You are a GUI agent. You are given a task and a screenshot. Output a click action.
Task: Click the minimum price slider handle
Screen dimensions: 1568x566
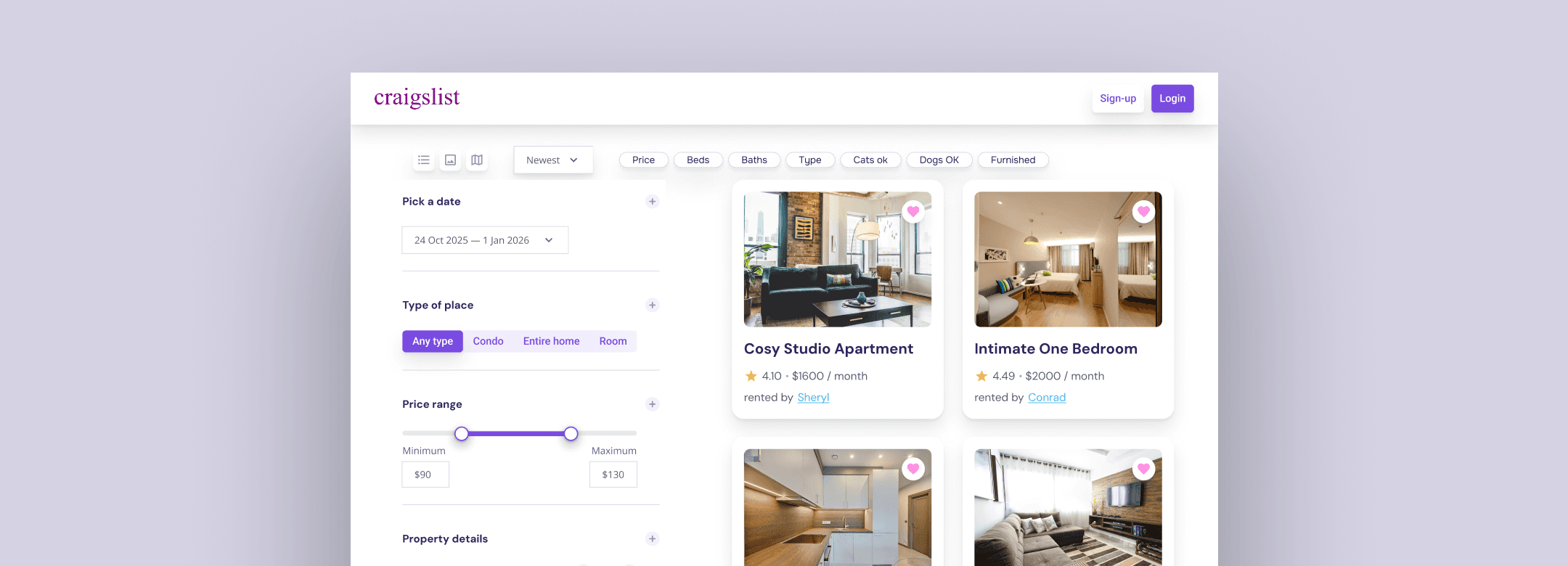(x=462, y=434)
